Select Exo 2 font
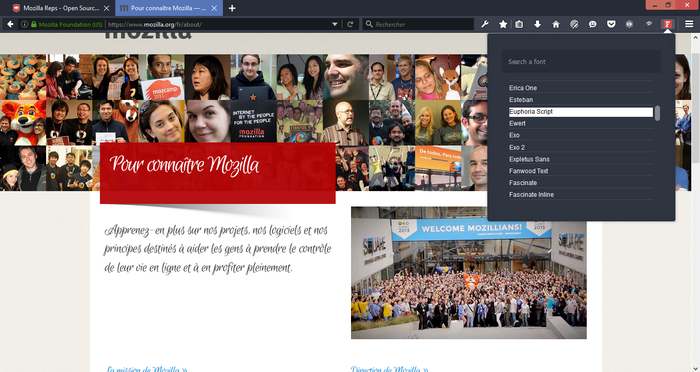The width and height of the screenshot is (700, 372). 580,147
